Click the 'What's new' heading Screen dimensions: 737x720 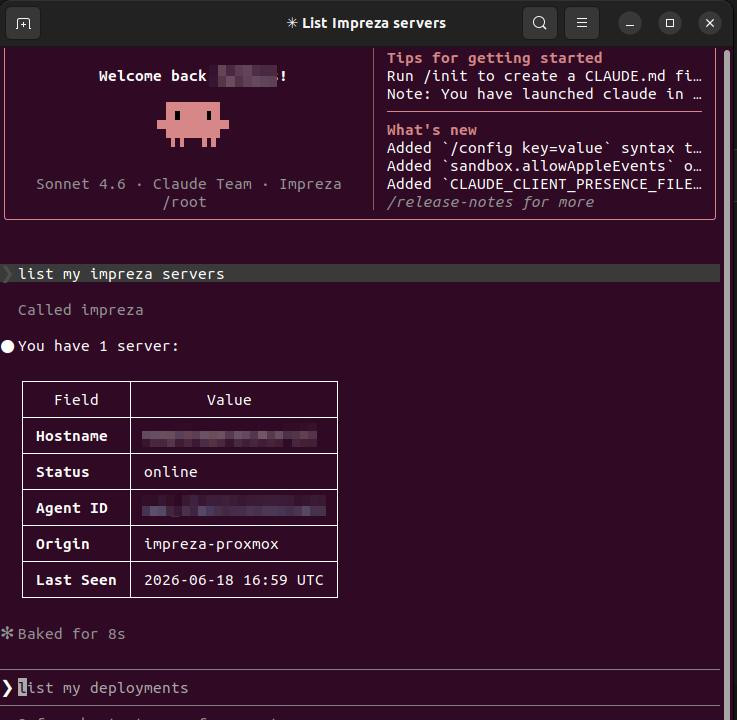[431, 130]
